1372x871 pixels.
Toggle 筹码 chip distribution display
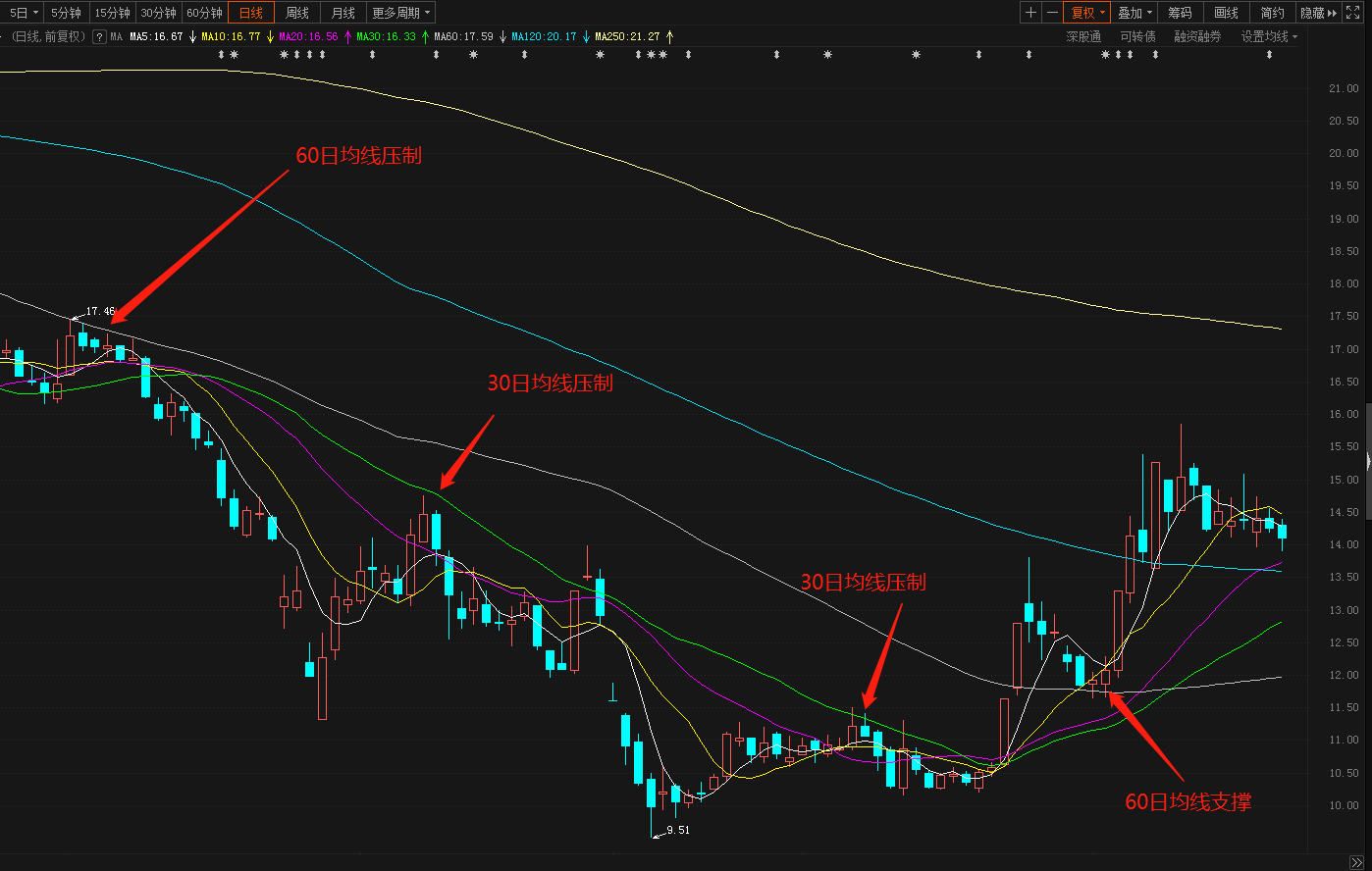1180,13
